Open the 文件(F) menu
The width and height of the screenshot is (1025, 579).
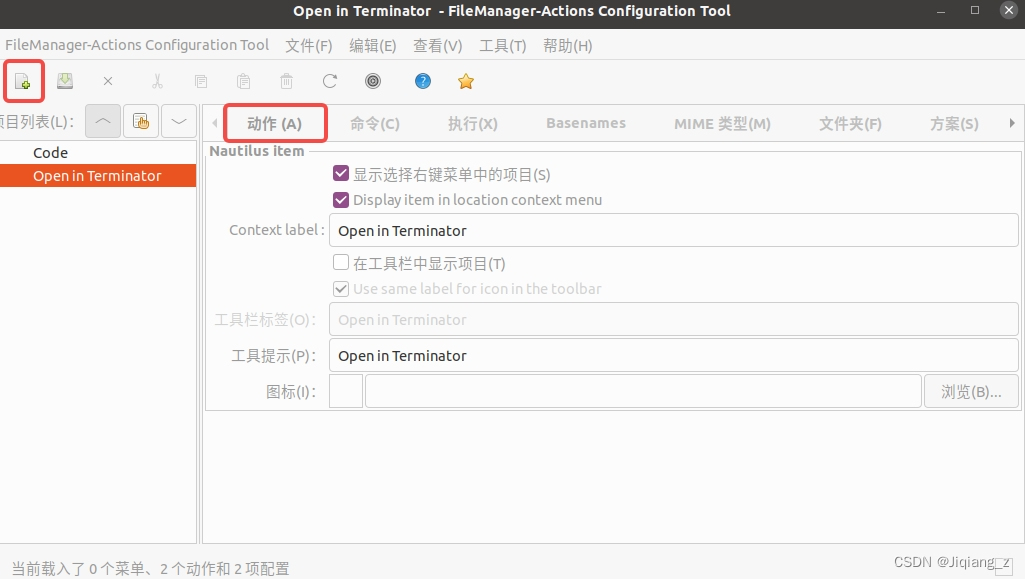pyautogui.click(x=308, y=46)
